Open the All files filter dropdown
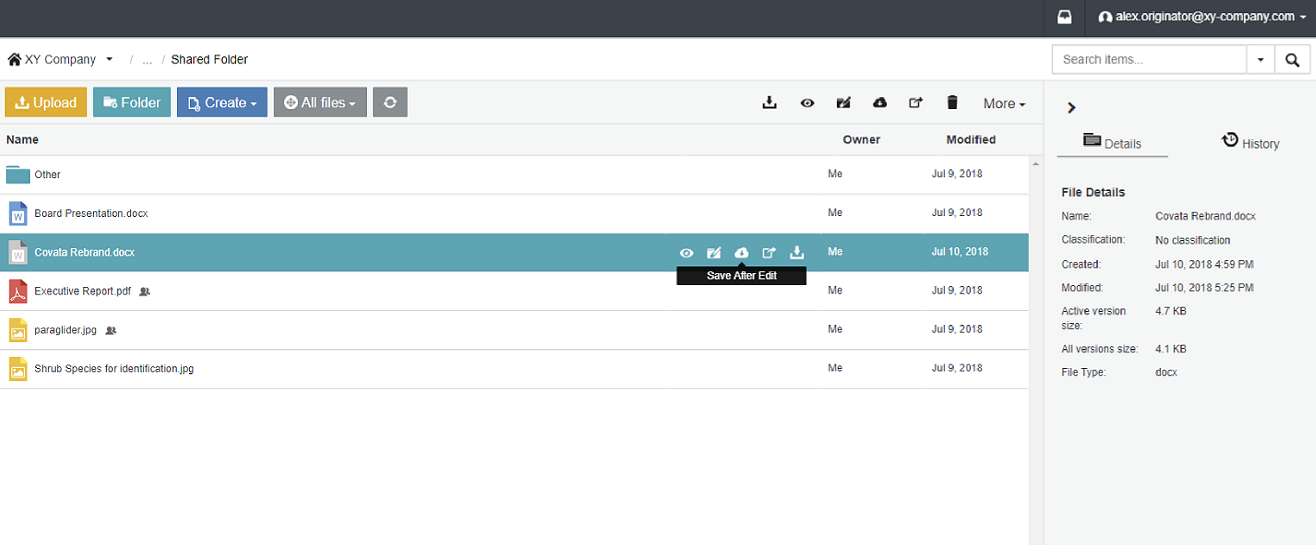 320,102
